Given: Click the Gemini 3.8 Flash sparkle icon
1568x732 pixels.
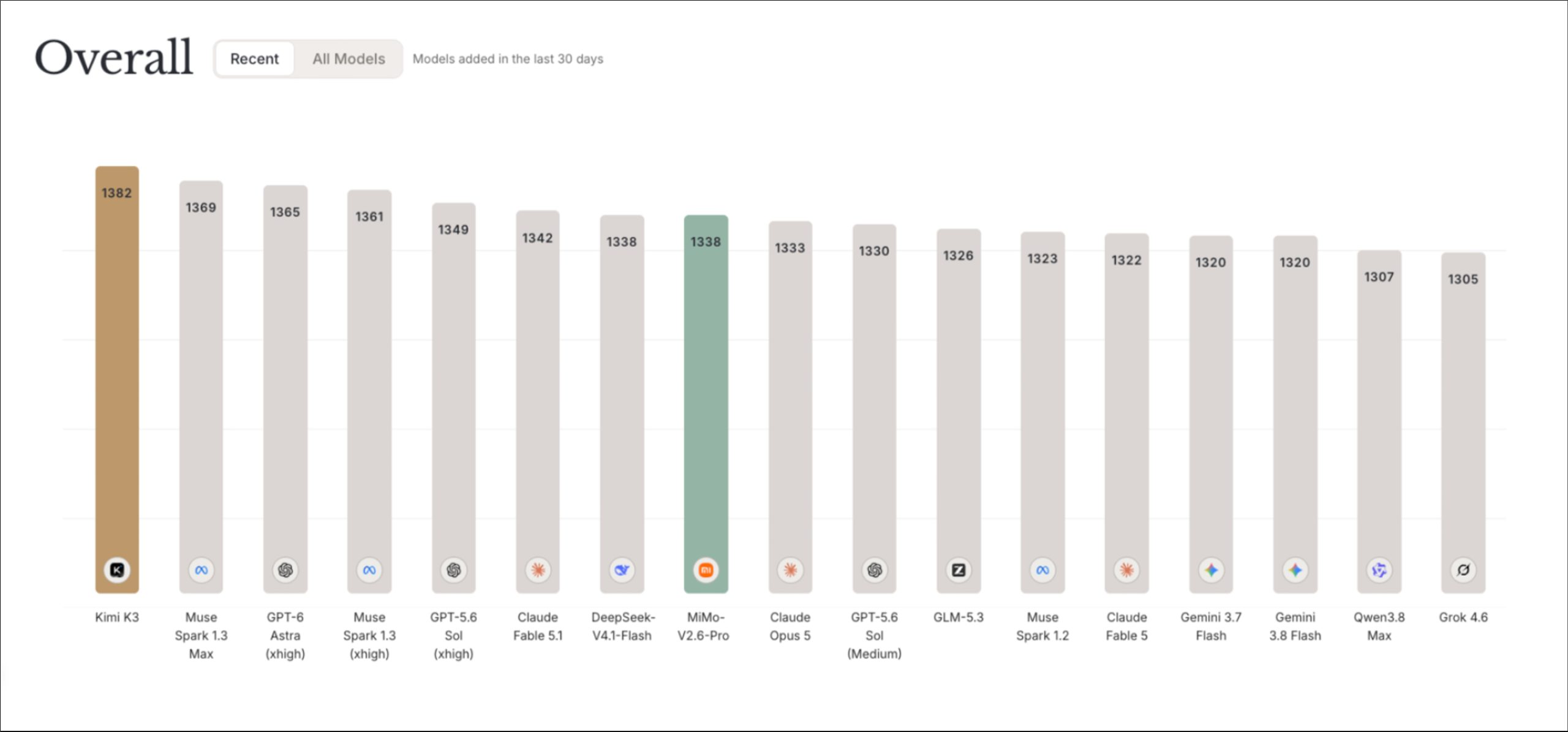Looking at the screenshot, I should pos(1295,570).
